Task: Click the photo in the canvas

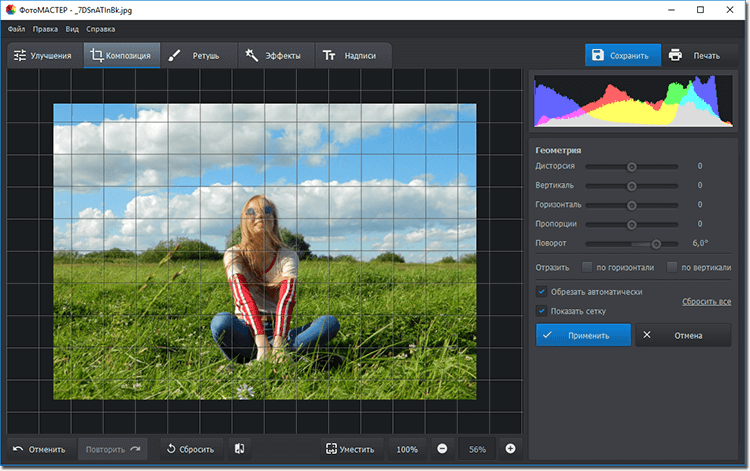Action: [x=265, y=252]
